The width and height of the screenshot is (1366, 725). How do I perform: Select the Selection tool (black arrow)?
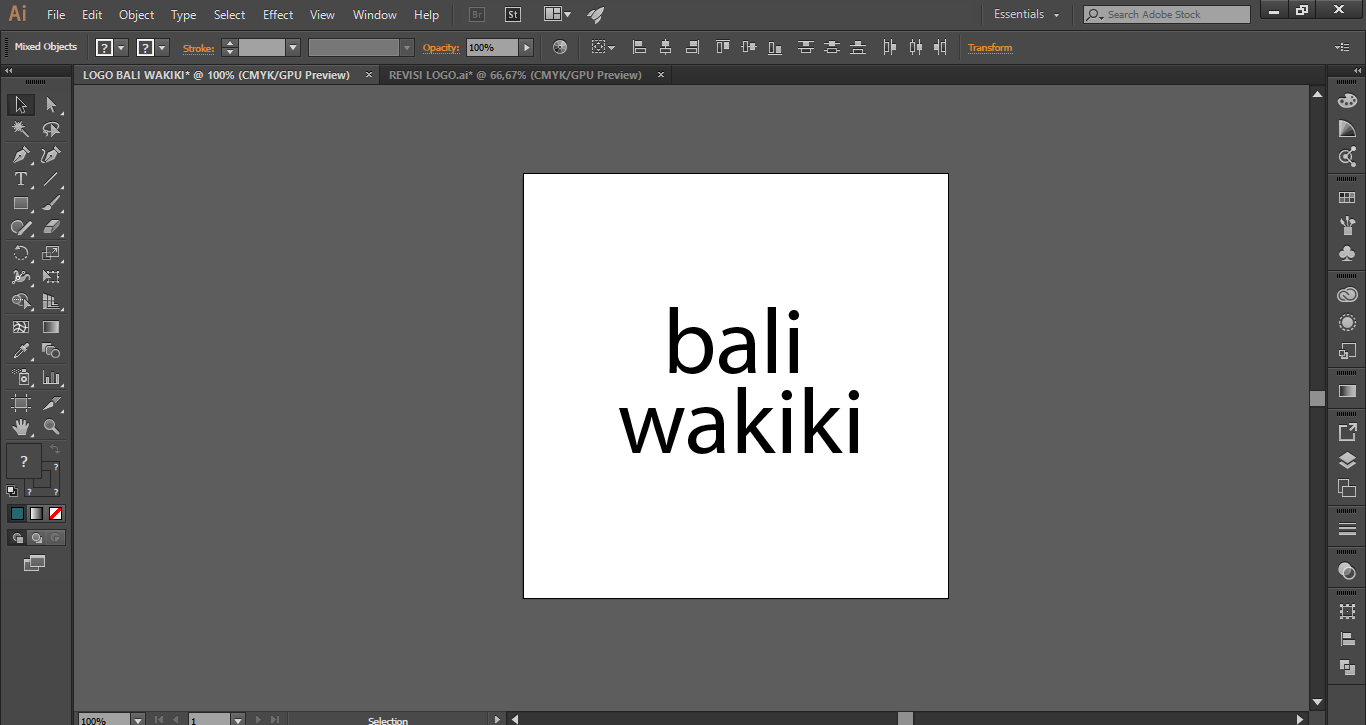click(x=20, y=105)
